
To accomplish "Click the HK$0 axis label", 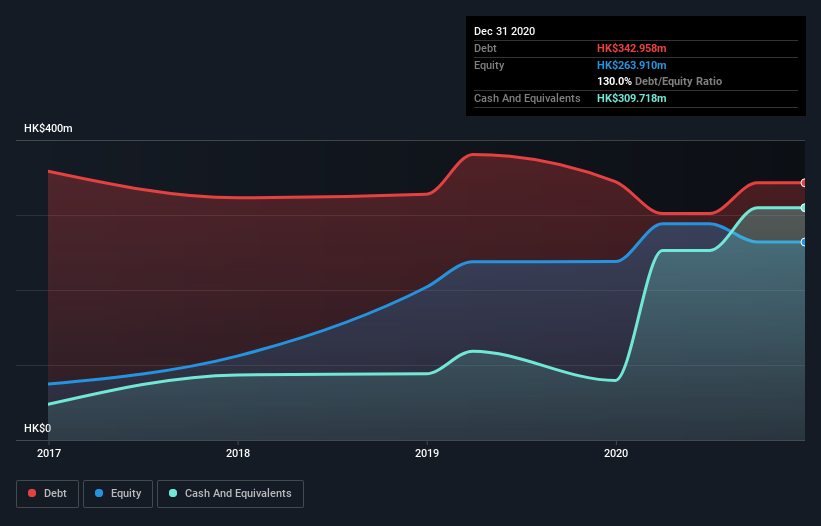I will (37, 428).
